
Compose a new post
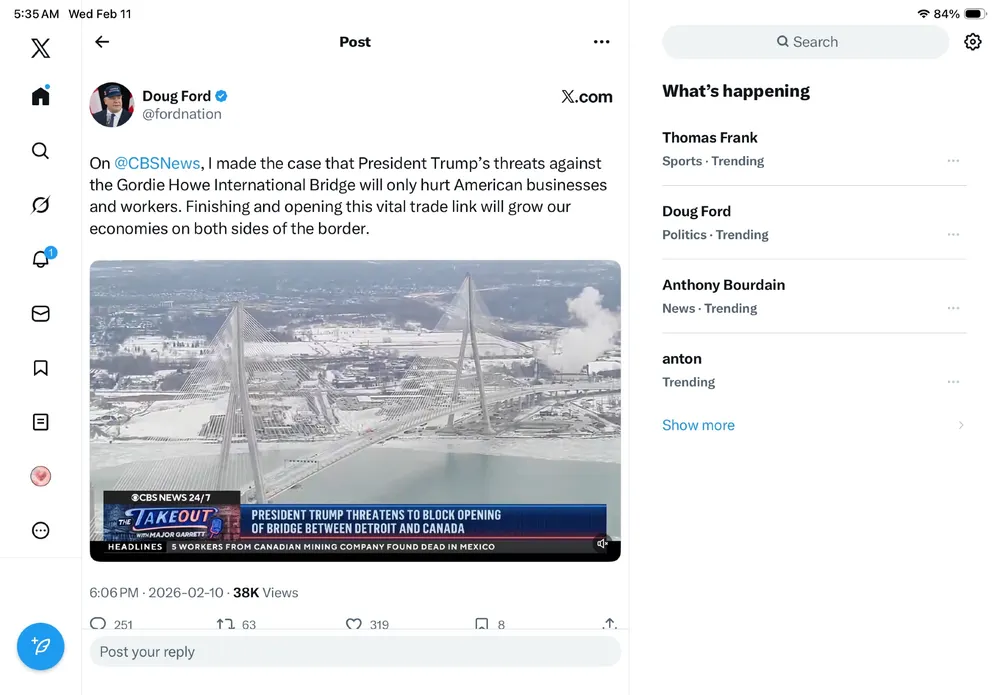[x=40, y=647]
